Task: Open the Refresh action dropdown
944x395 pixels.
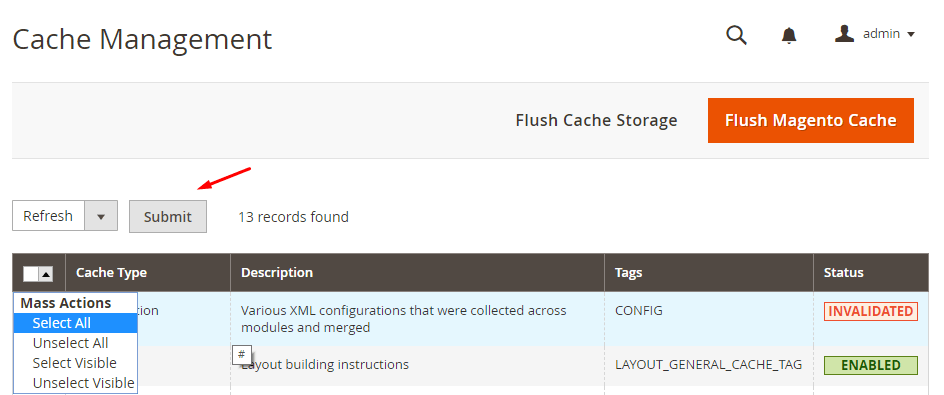Action: pos(65,216)
